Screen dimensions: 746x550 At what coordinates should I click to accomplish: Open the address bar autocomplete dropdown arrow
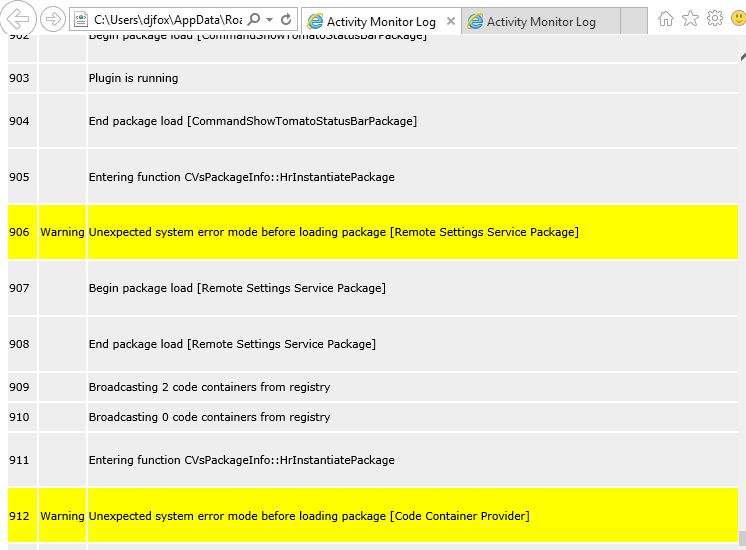click(270, 20)
